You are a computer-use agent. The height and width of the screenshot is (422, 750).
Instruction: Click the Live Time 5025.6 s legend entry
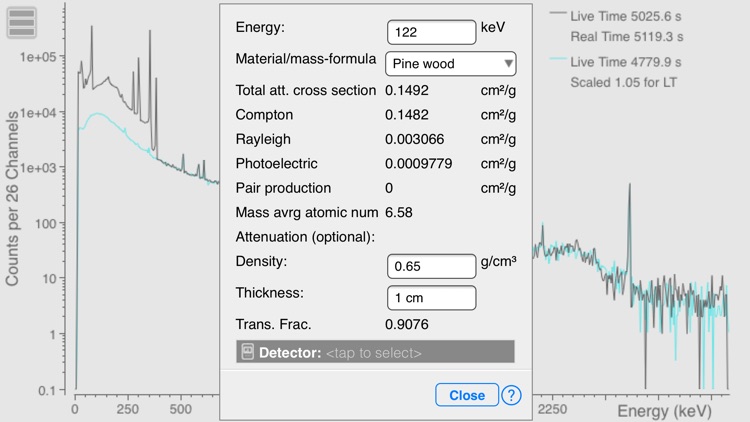click(x=626, y=16)
